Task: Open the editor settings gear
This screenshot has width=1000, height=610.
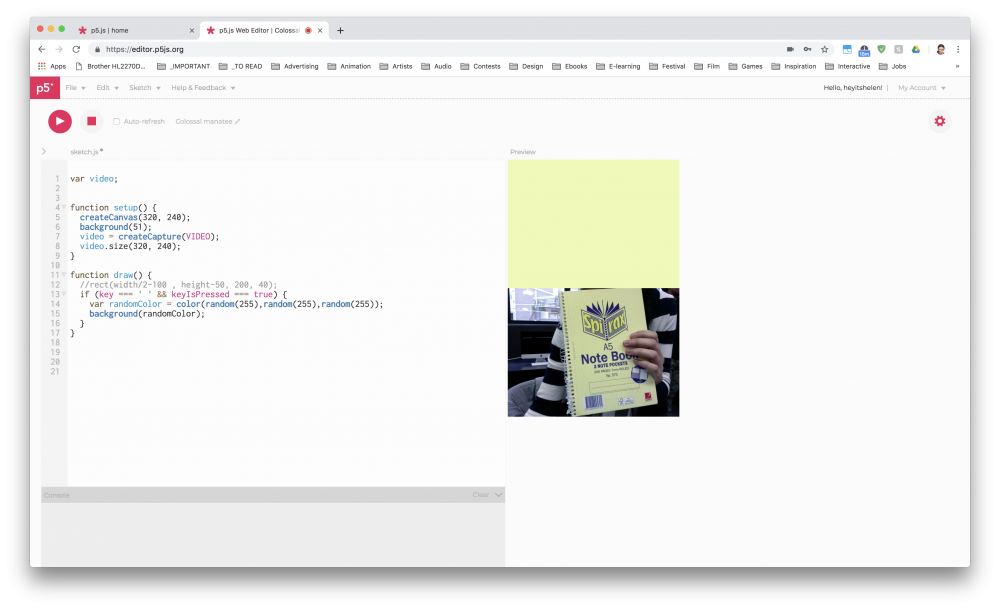Action: pyautogui.click(x=939, y=121)
